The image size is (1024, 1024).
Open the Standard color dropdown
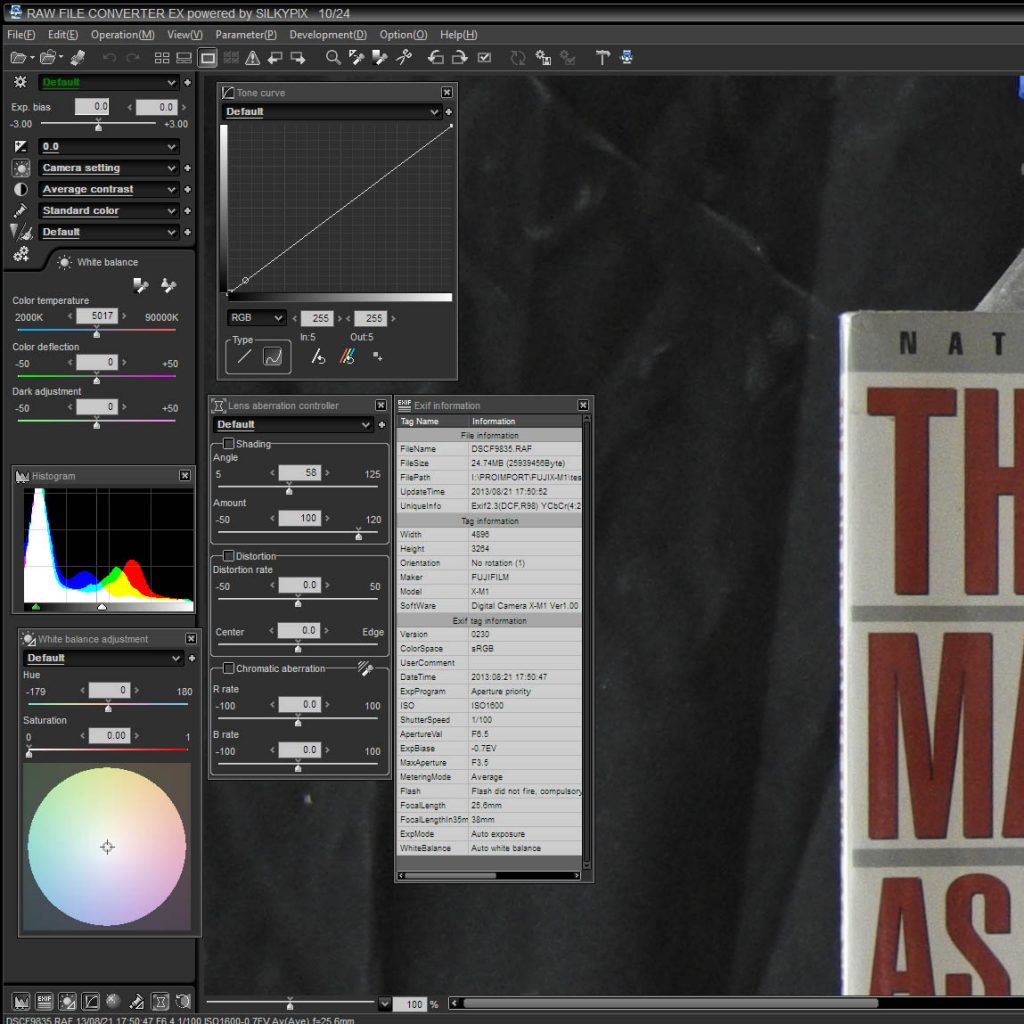click(108, 211)
